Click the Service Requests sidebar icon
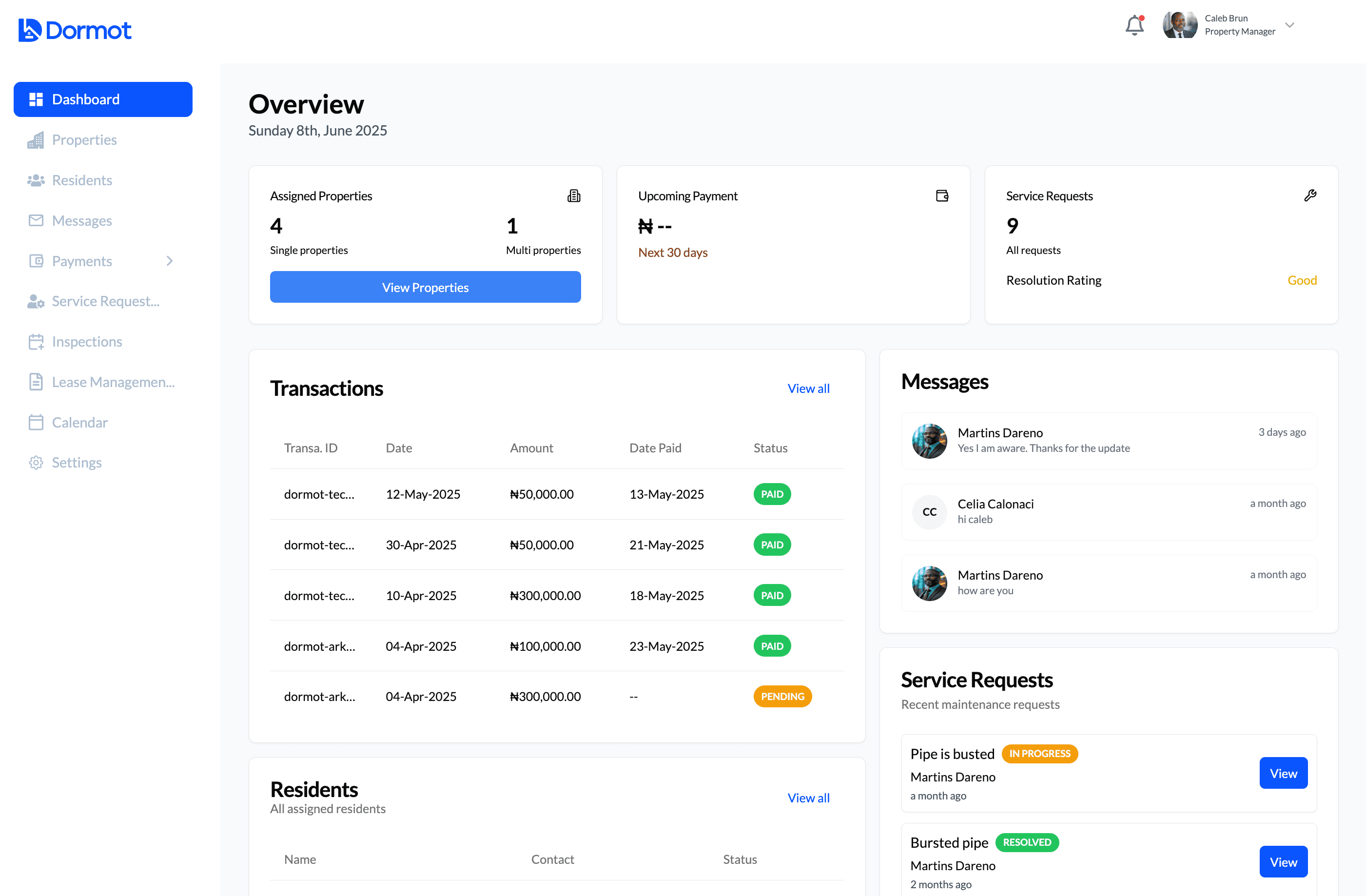 (x=36, y=301)
